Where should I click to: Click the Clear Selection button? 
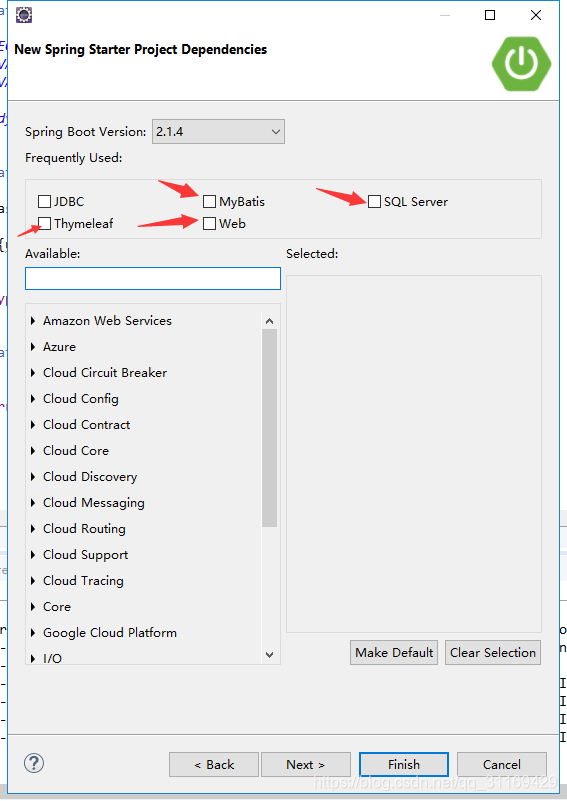tap(493, 653)
